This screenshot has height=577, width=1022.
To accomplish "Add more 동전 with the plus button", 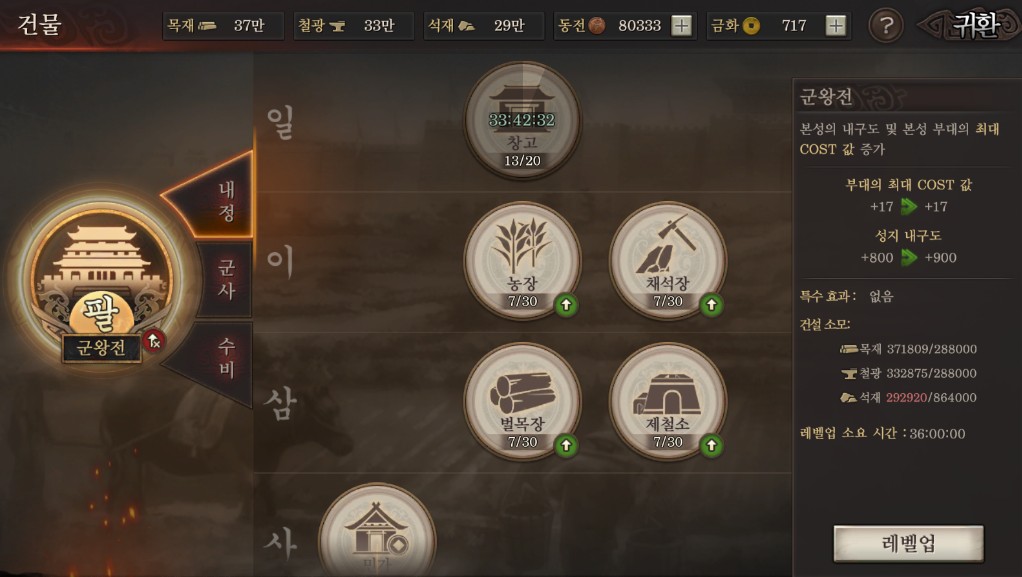I will (x=681, y=25).
